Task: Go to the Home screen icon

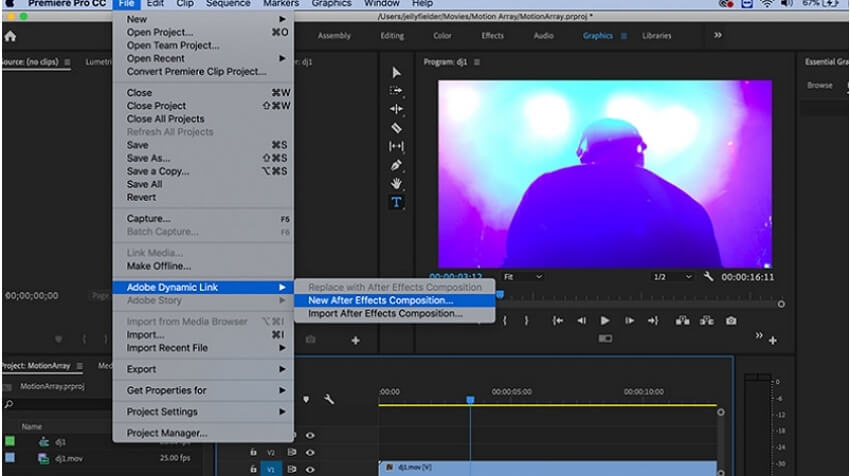Action: click(10, 36)
